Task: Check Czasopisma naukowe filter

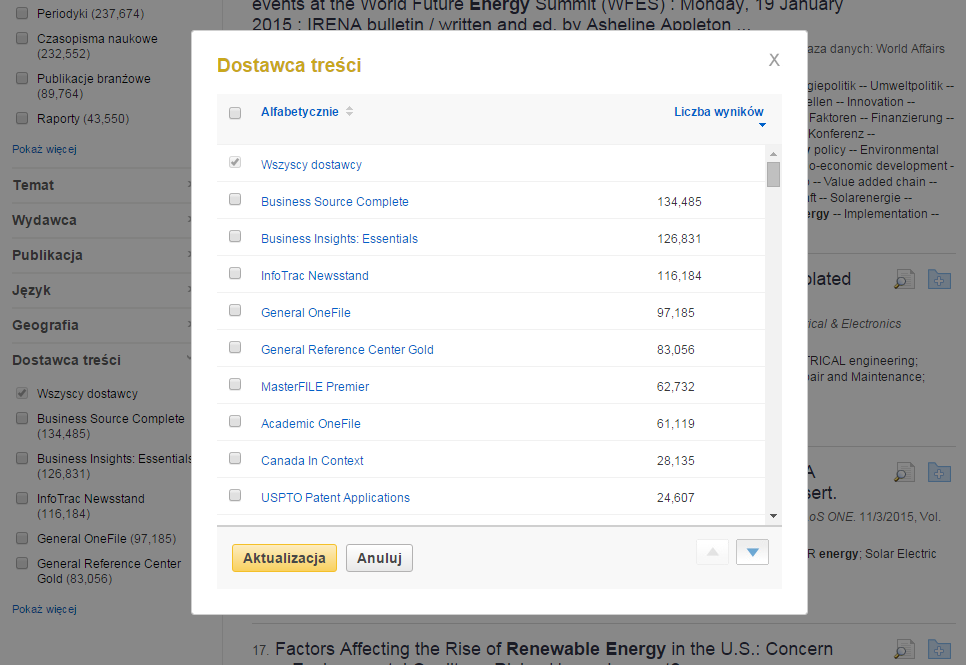Action: pos(22,38)
